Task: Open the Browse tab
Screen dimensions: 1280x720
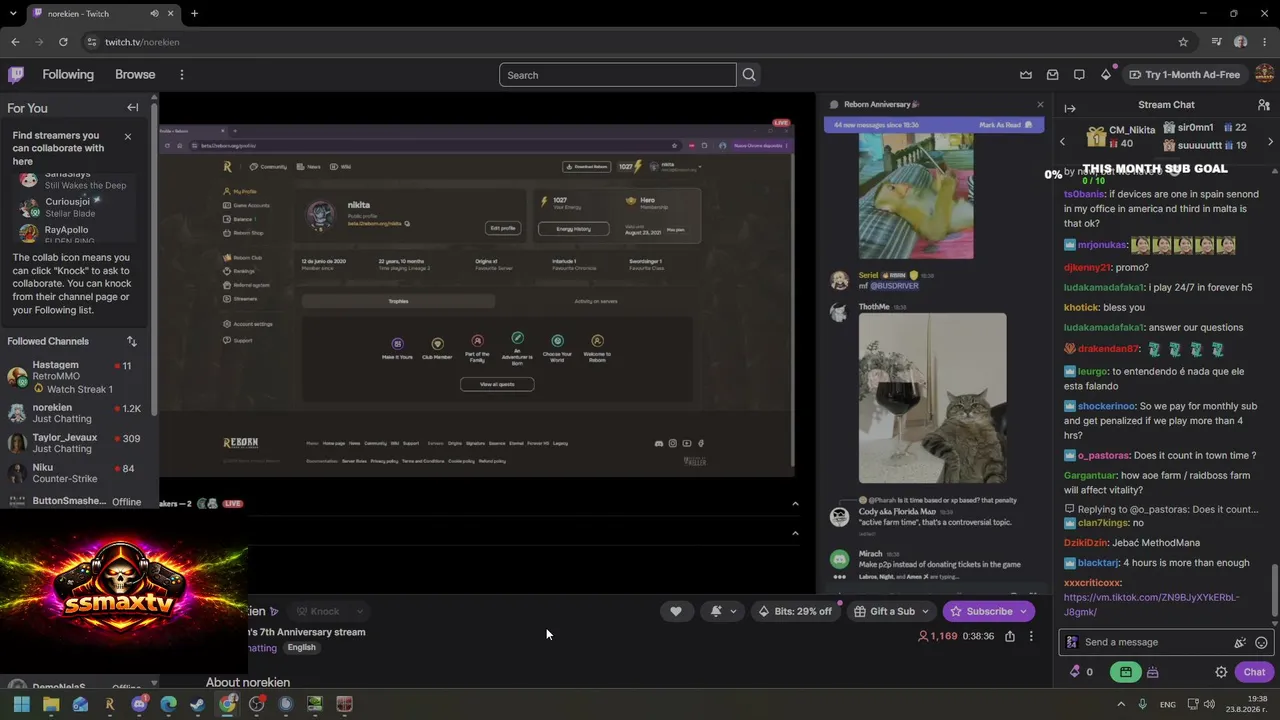Action: (x=135, y=75)
